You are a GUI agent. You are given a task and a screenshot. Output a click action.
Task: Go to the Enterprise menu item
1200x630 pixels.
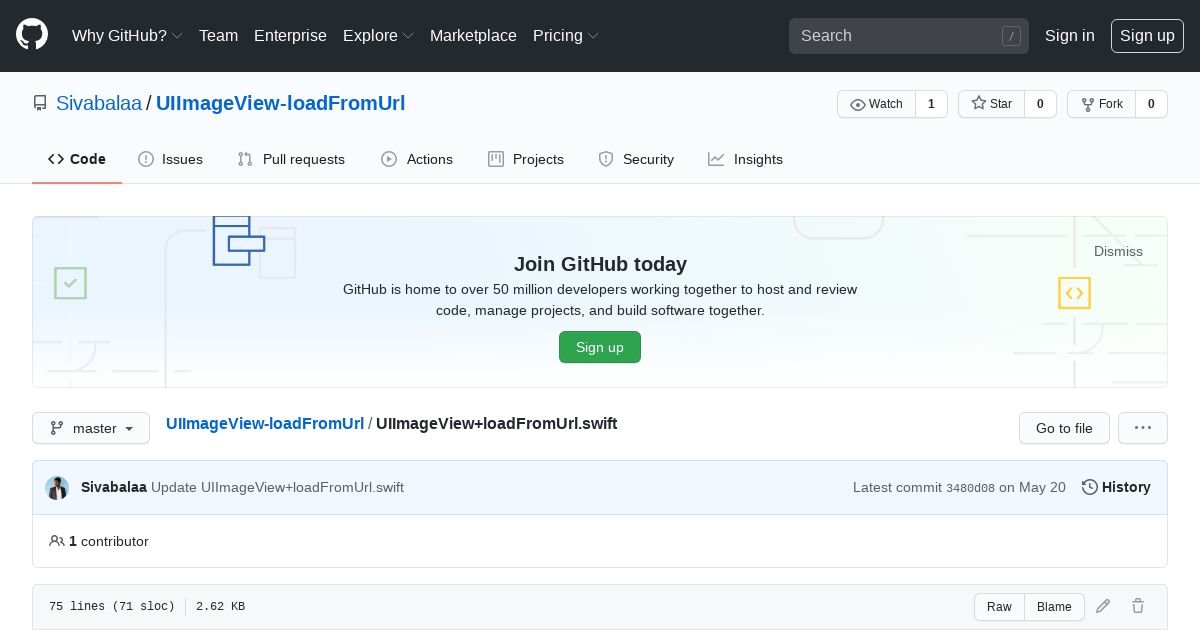coord(290,35)
